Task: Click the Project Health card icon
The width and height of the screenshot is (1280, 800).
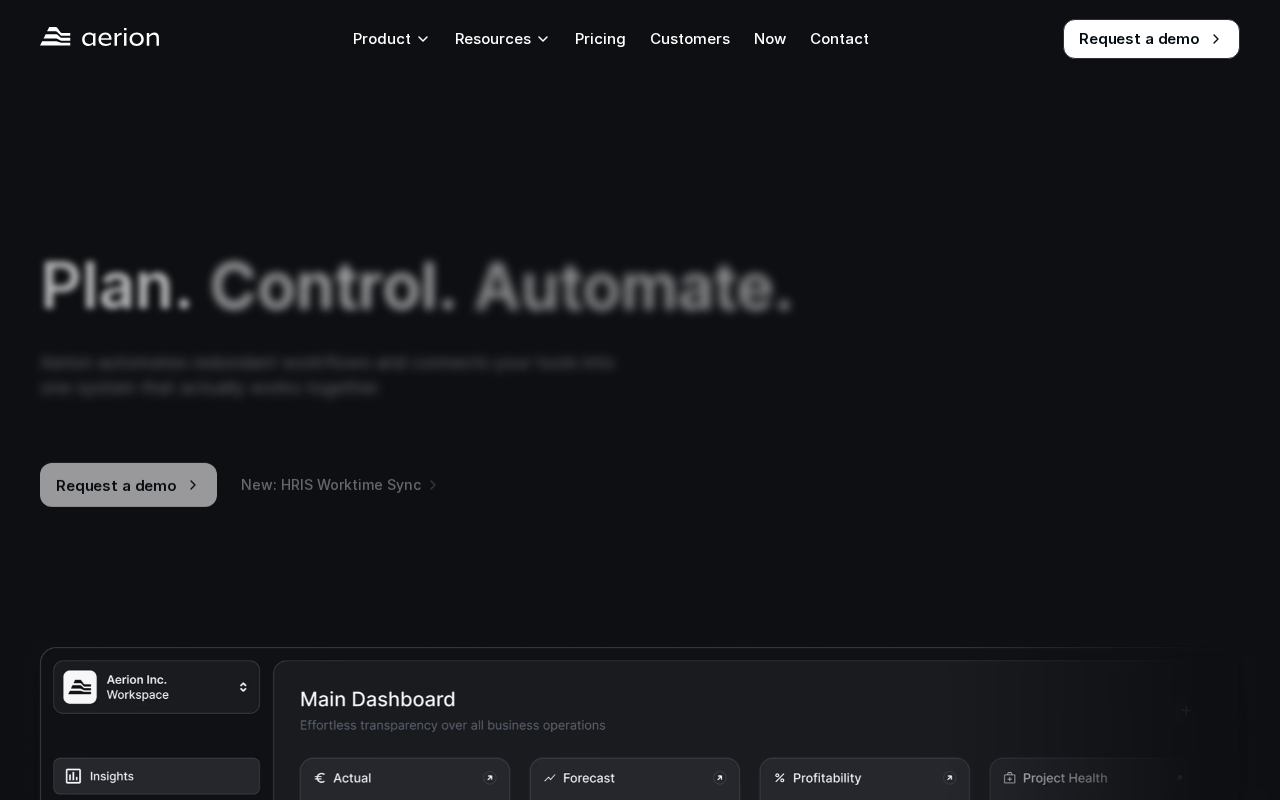Action: coord(1010,778)
